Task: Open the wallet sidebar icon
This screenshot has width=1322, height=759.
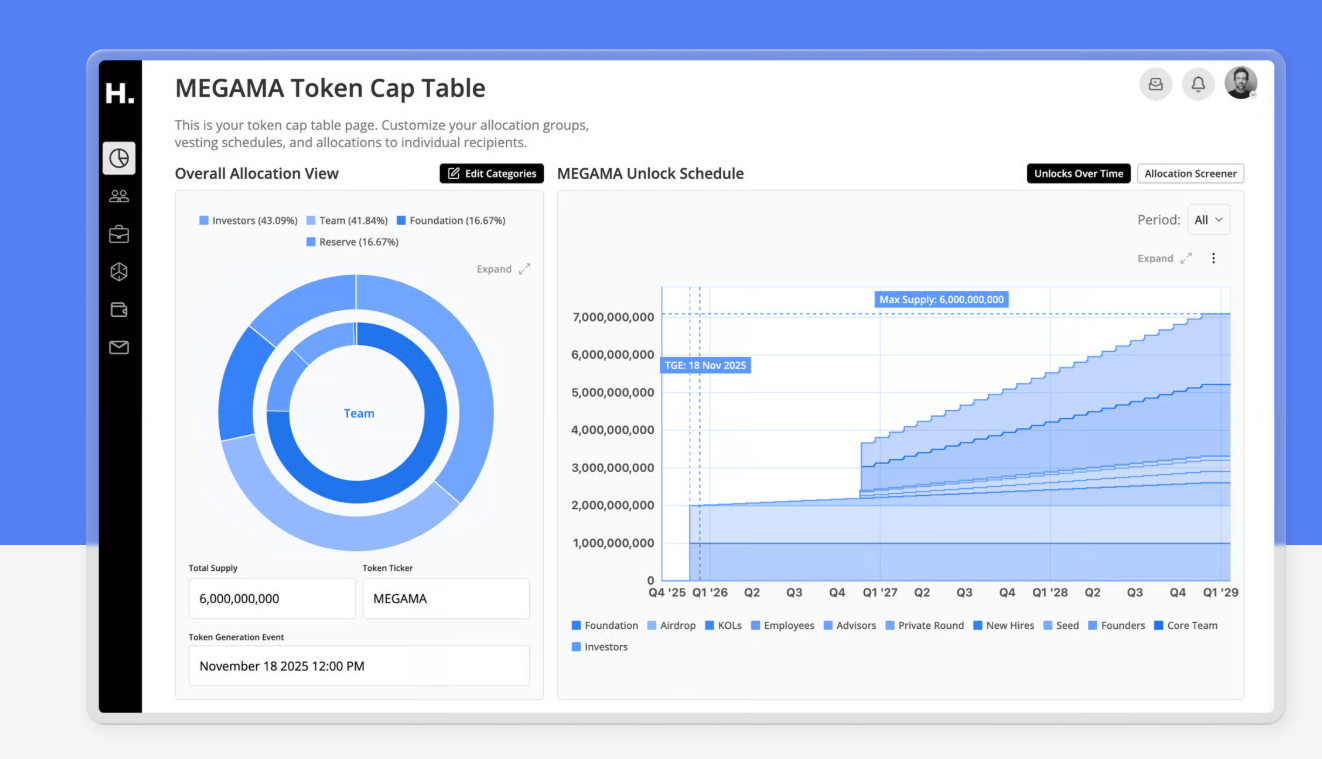Action: pyautogui.click(x=119, y=310)
